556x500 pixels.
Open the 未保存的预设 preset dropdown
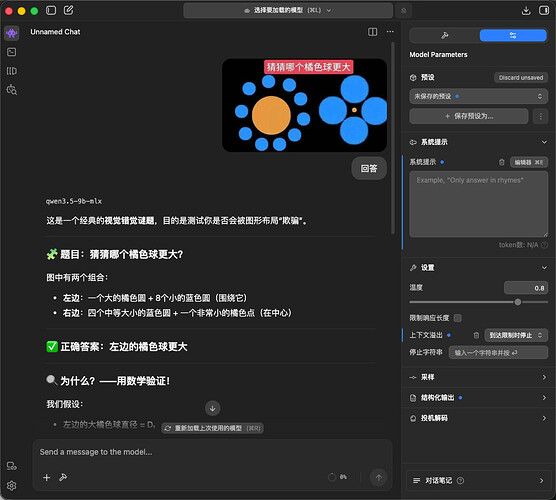(478, 96)
